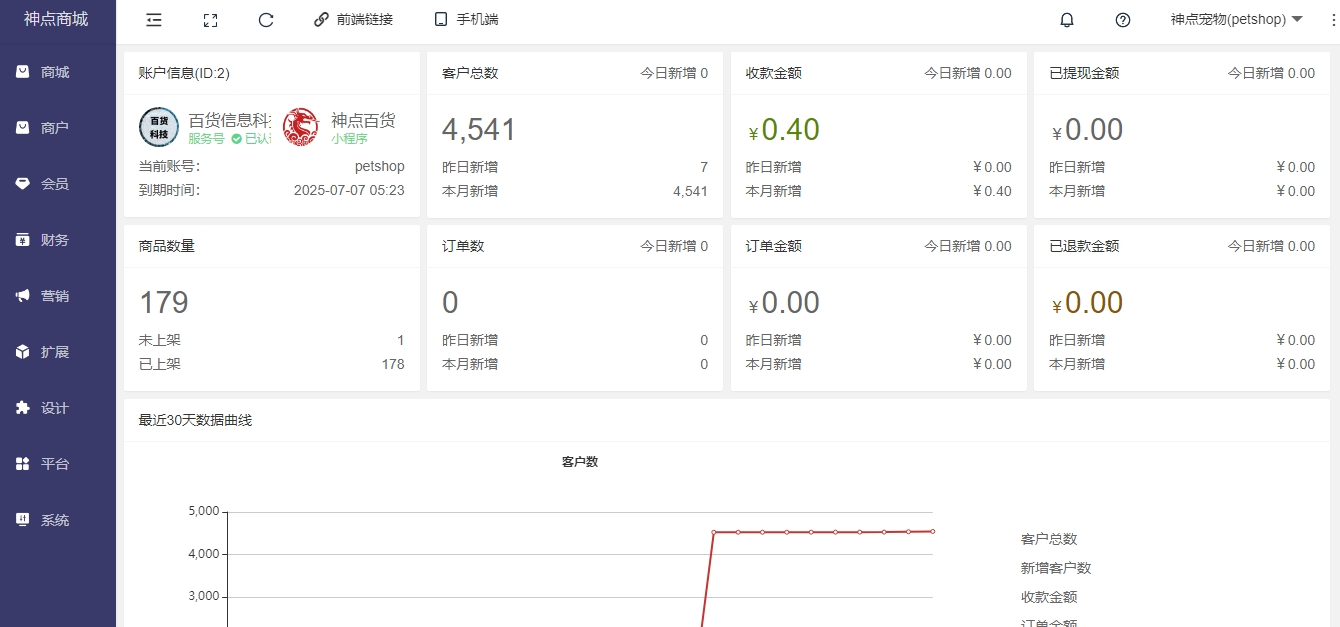Click the red dragon mini-program avatar
The width and height of the screenshot is (1340, 627).
point(302,127)
